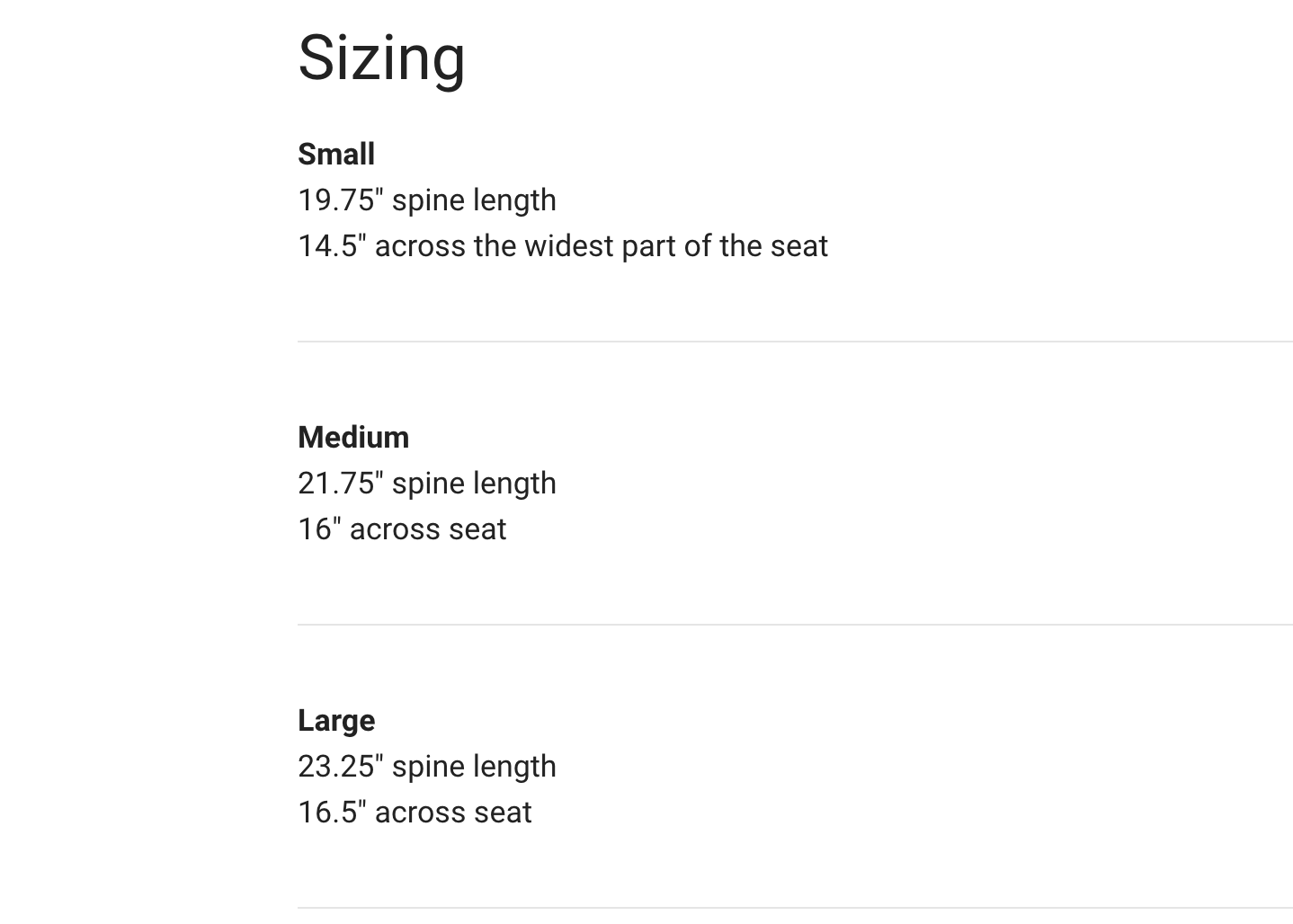Click the divider line below Large section

(x=795, y=908)
